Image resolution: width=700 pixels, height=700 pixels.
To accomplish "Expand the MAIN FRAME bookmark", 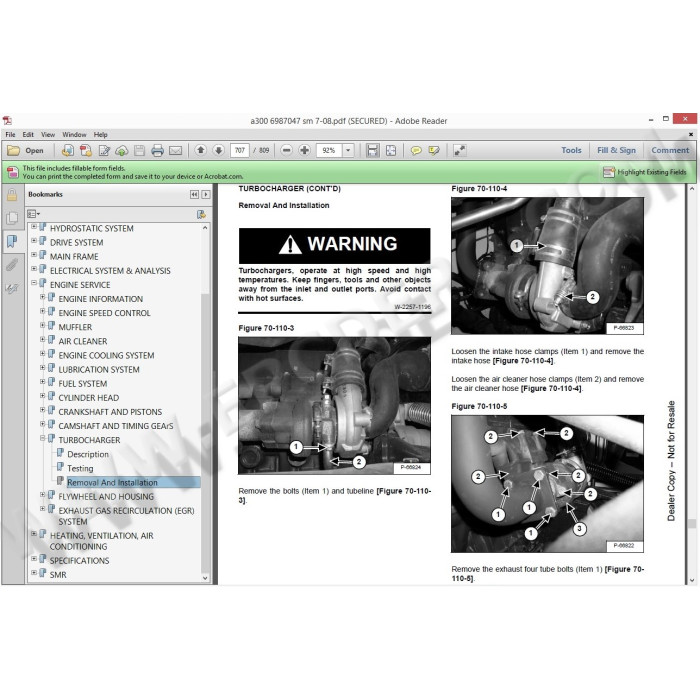I will (x=34, y=255).
